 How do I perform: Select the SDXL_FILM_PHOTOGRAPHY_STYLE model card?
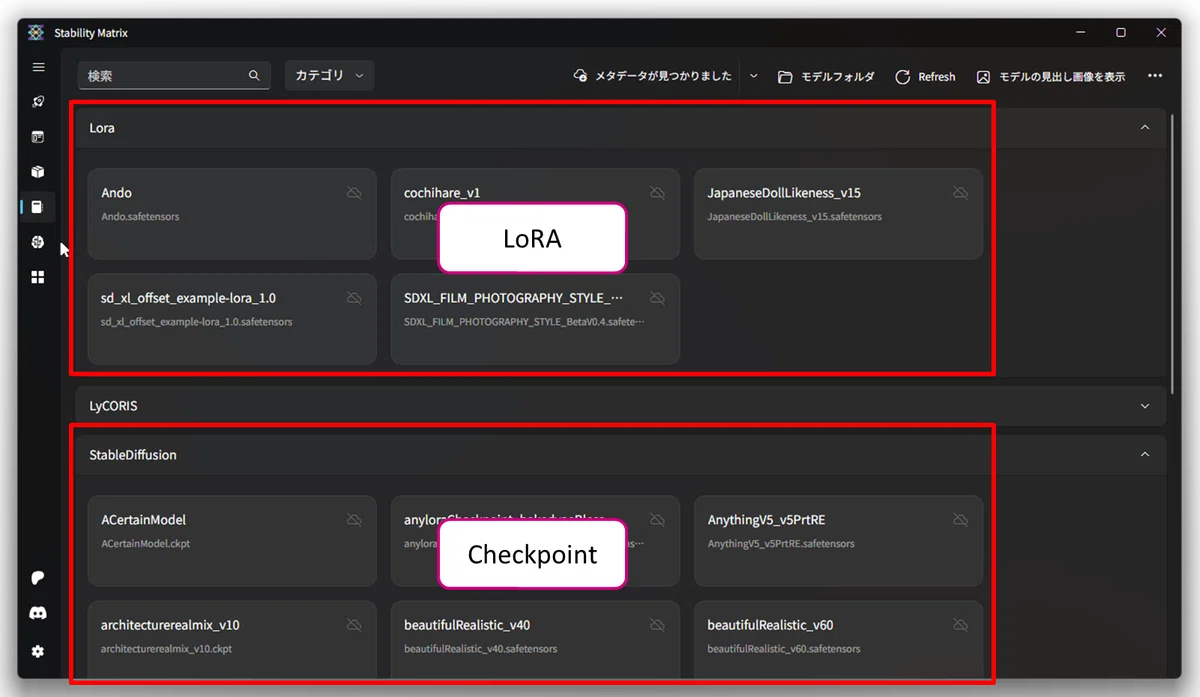(535, 319)
